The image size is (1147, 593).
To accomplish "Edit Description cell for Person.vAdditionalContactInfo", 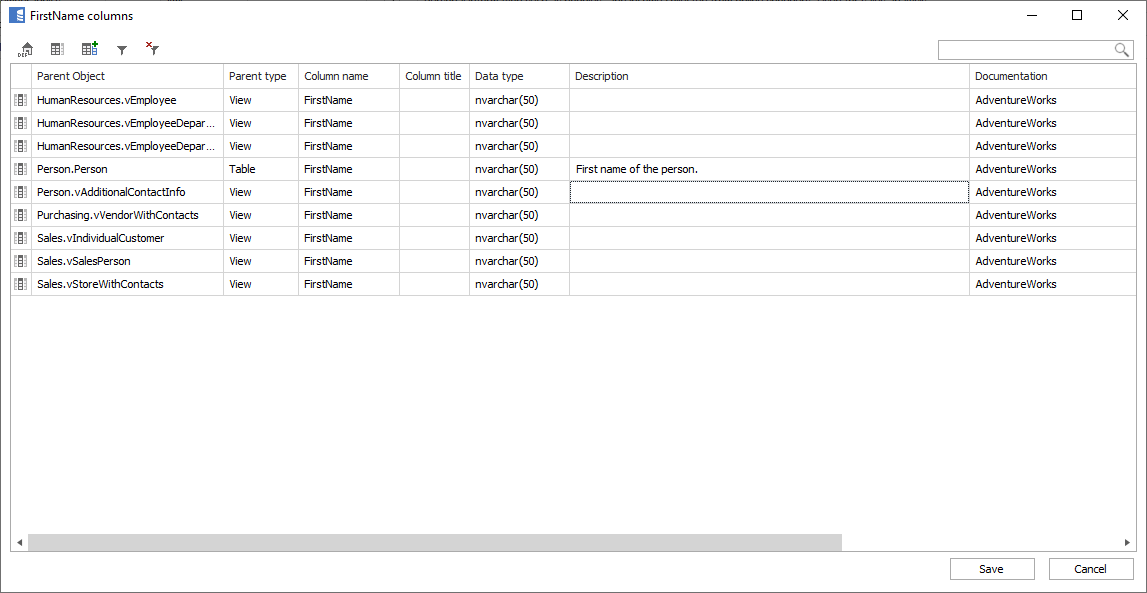I will click(768, 192).
